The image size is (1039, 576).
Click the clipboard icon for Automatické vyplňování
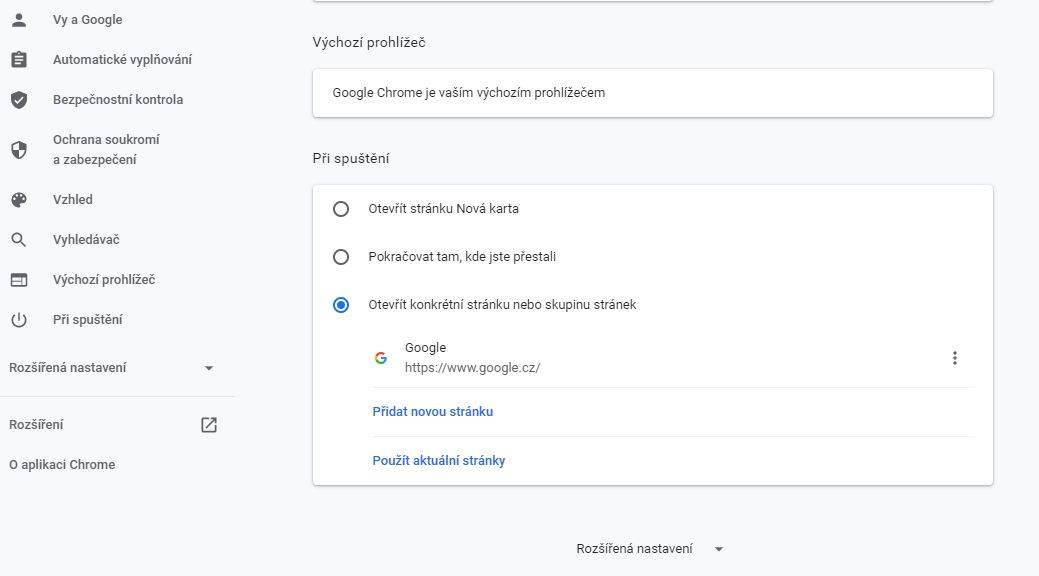pos(19,60)
